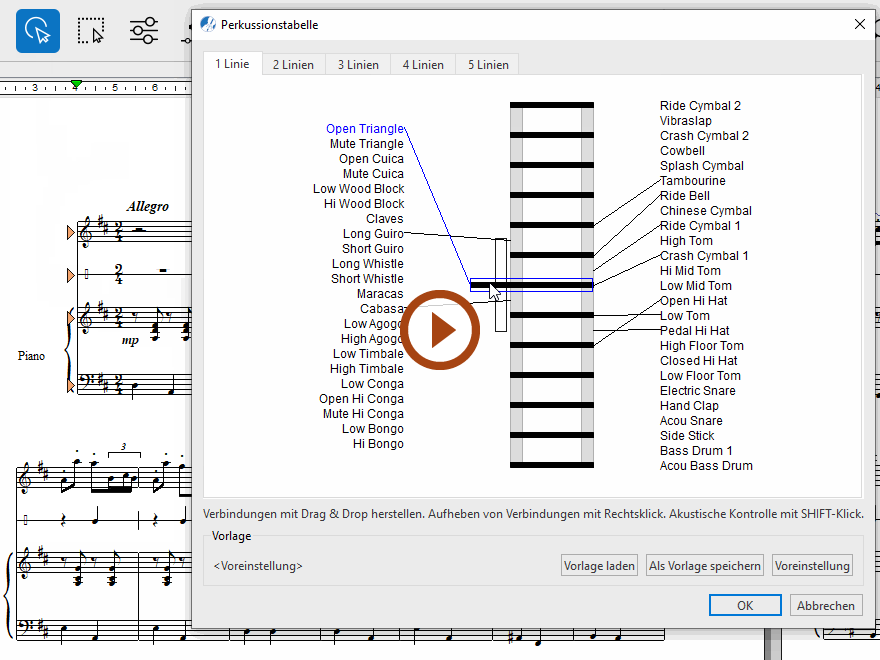This screenshot has height=660, width=880.
Task: Click orange triangle beside the piano bass staff
Action: click(70, 385)
